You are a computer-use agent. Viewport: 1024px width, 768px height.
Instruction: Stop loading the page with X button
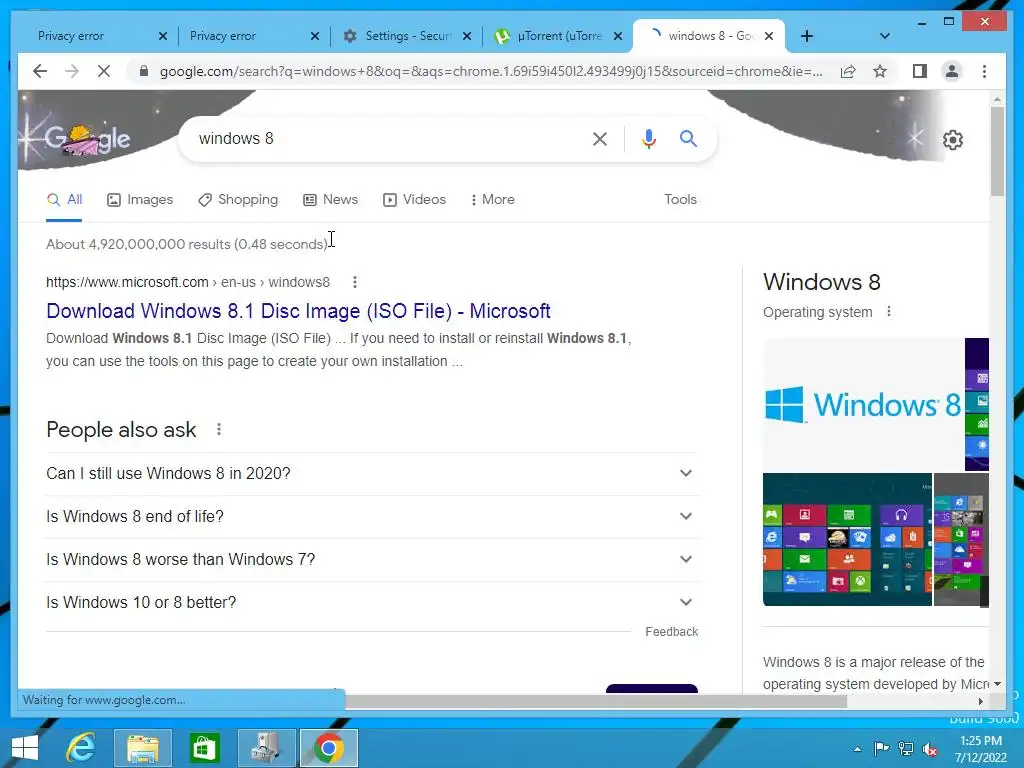pos(104,71)
